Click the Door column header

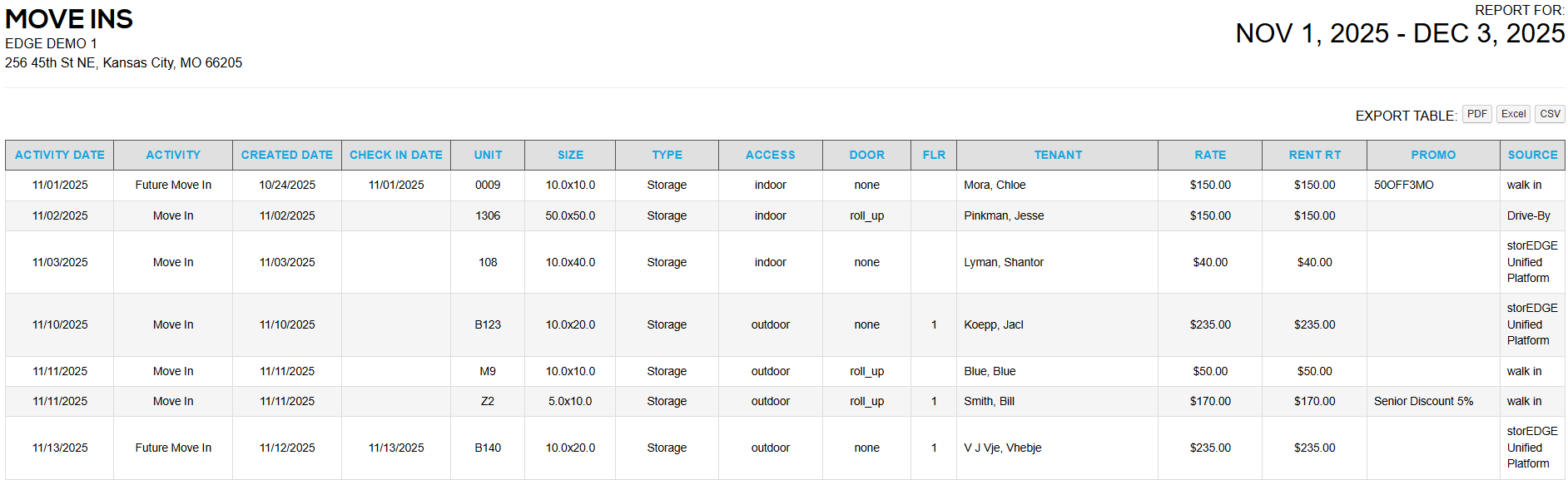(866, 155)
